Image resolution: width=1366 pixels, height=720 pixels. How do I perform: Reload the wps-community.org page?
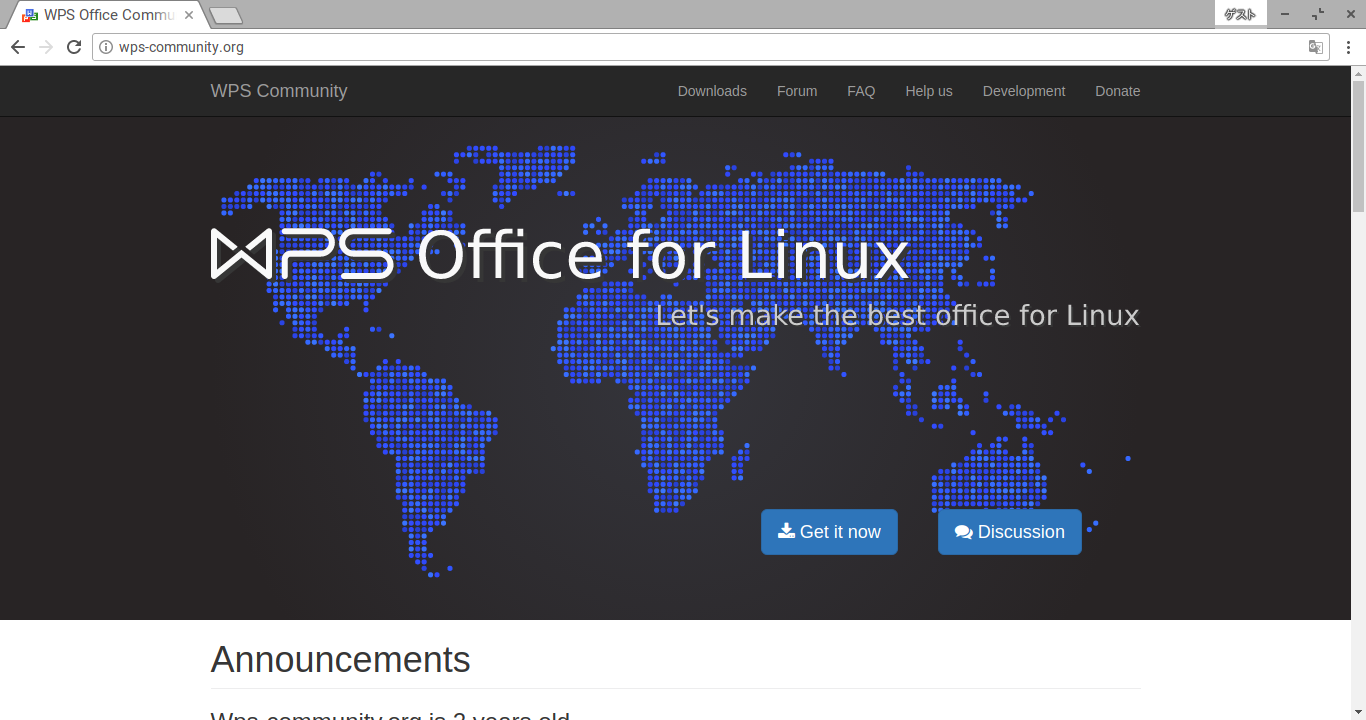pyautogui.click(x=74, y=47)
